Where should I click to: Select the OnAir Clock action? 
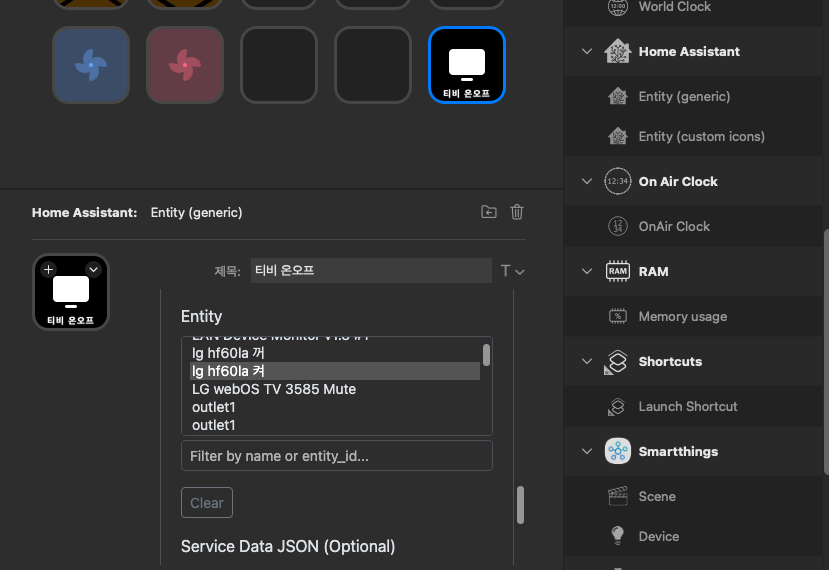[x=674, y=227]
